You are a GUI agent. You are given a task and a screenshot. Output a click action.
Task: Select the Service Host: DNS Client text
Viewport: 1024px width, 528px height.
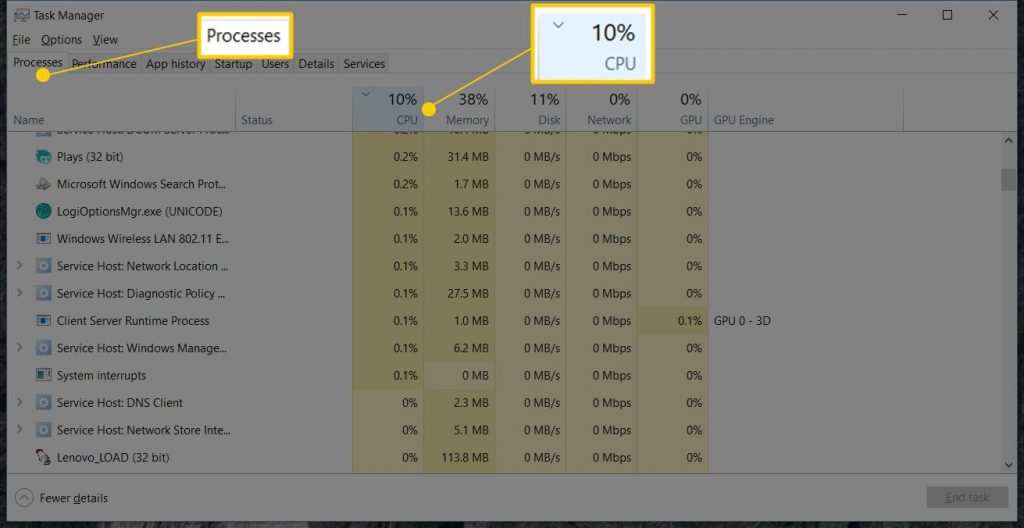click(x=120, y=403)
